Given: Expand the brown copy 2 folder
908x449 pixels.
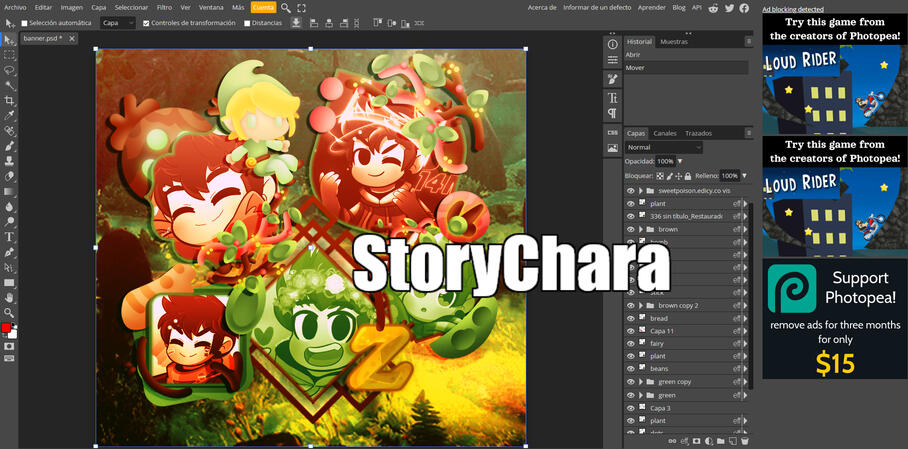Looking at the screenshot, I should tap(640, 305).
